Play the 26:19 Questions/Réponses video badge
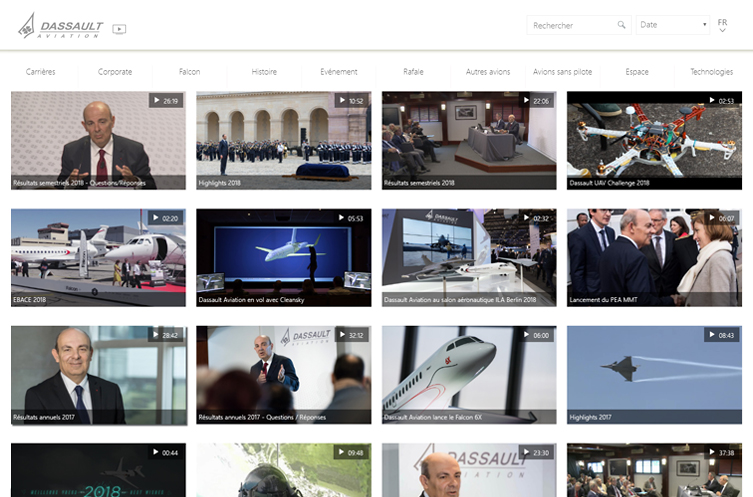 pyautogui.click(x=166, y=101)
